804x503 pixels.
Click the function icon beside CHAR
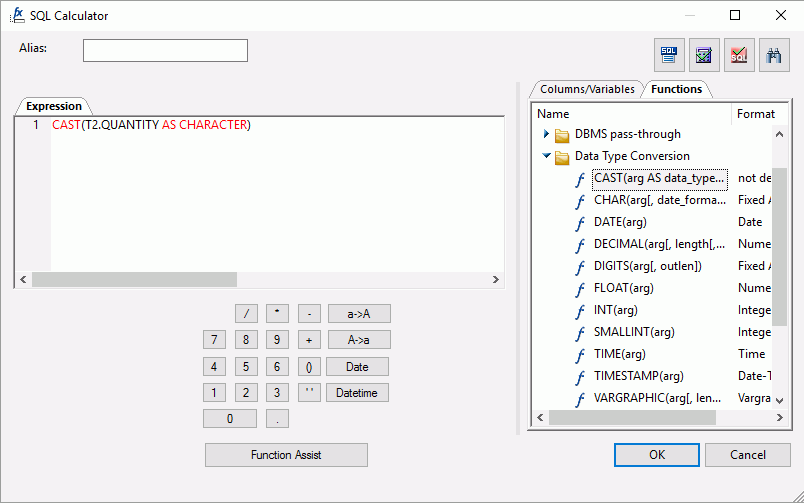pyautogui.click(x=580, y=202)
